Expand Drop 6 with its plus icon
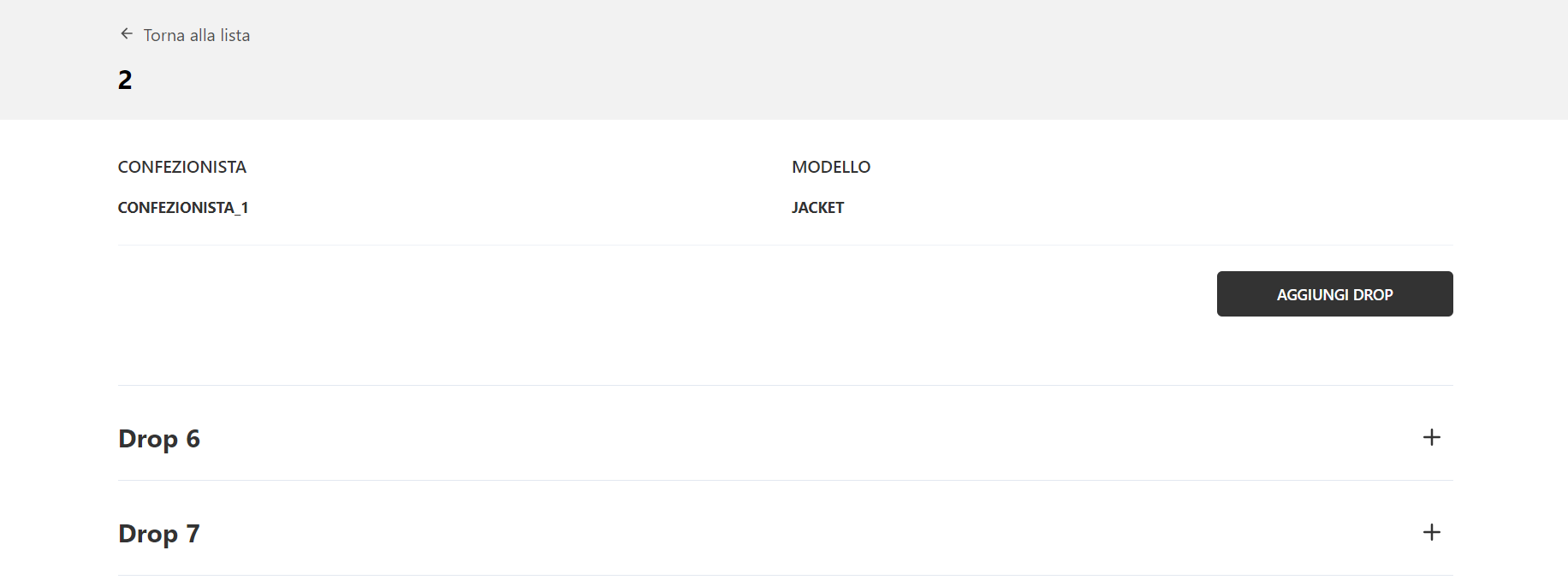This screenshot has height=580, width=1568. (1431, 438)
